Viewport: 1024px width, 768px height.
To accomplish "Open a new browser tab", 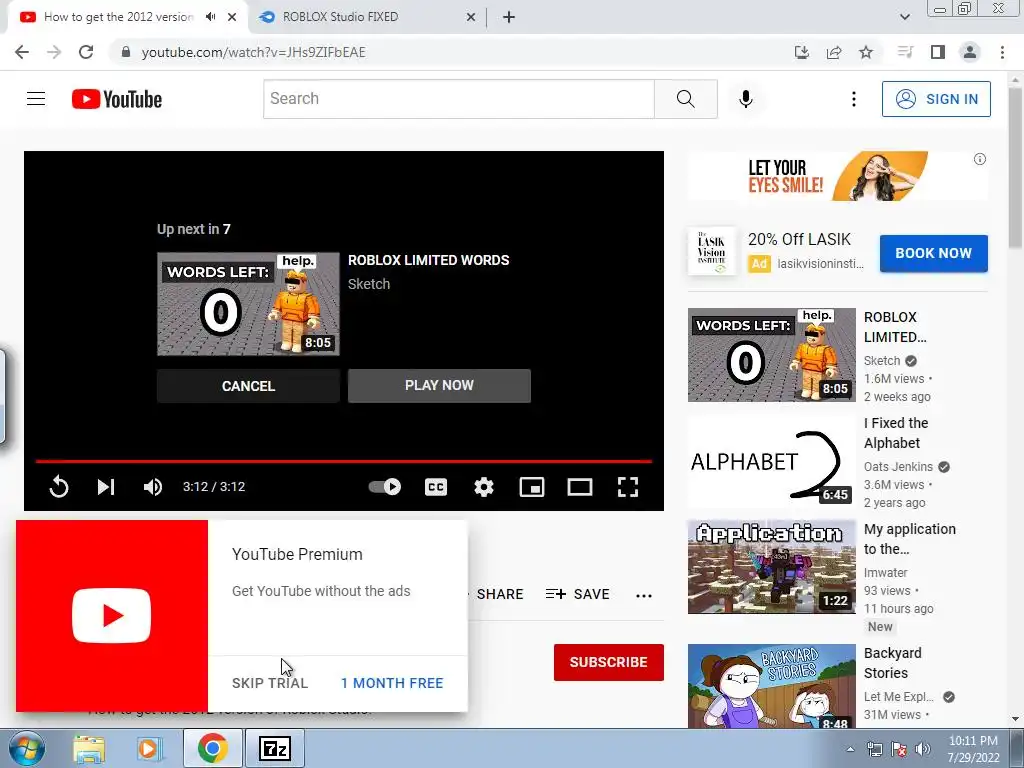I will 509,18.
